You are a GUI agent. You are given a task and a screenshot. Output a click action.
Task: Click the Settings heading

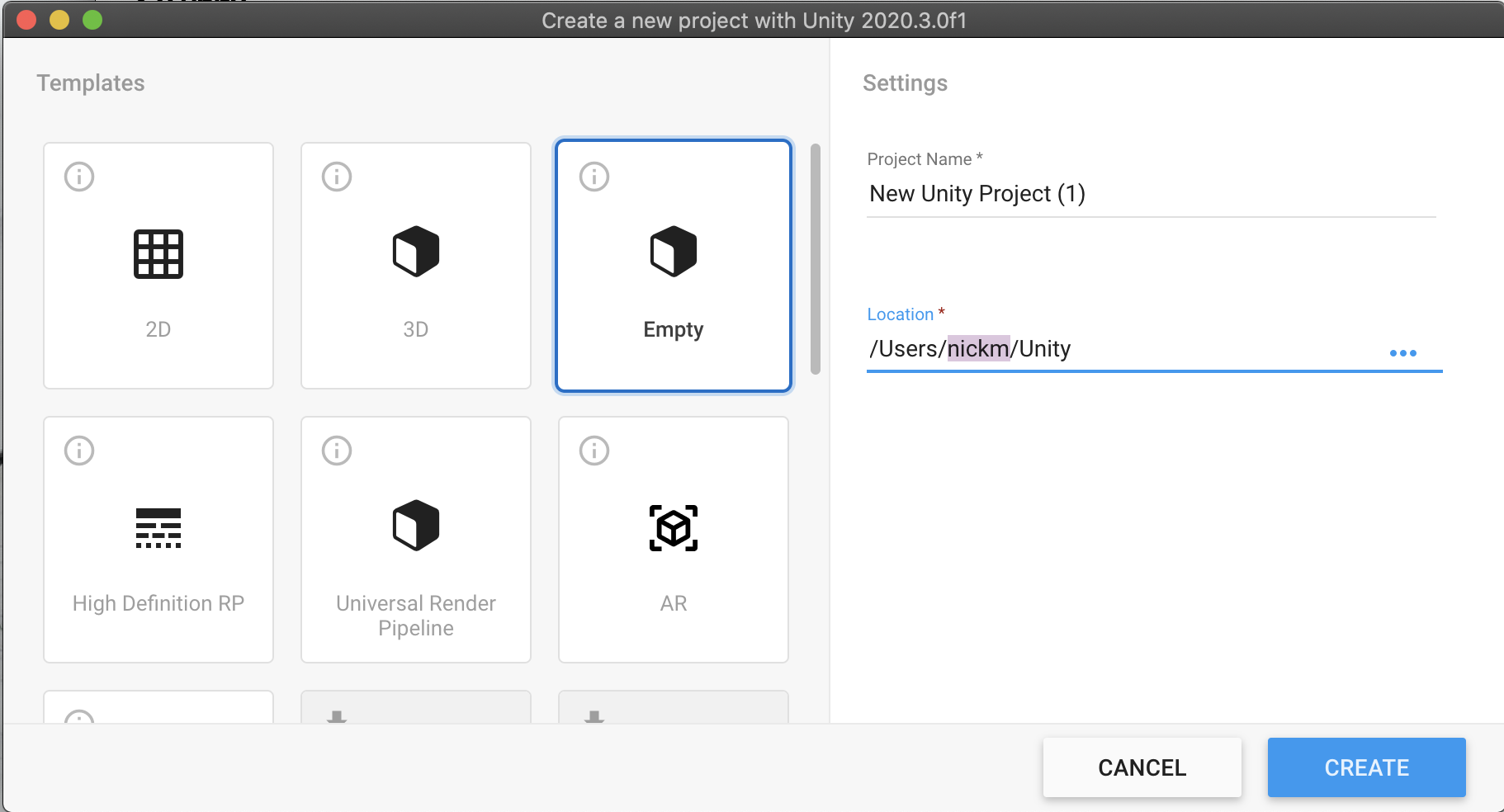click(x=905, y=83)
